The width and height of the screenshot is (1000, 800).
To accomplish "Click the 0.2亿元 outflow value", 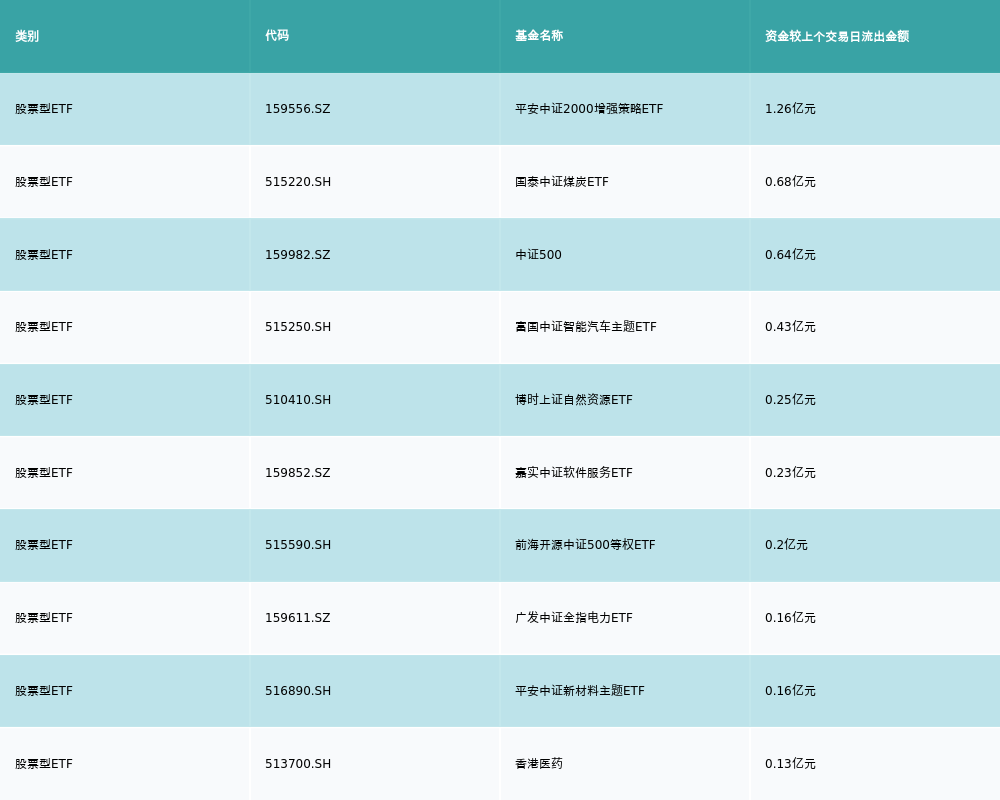I will coord(786,545).
